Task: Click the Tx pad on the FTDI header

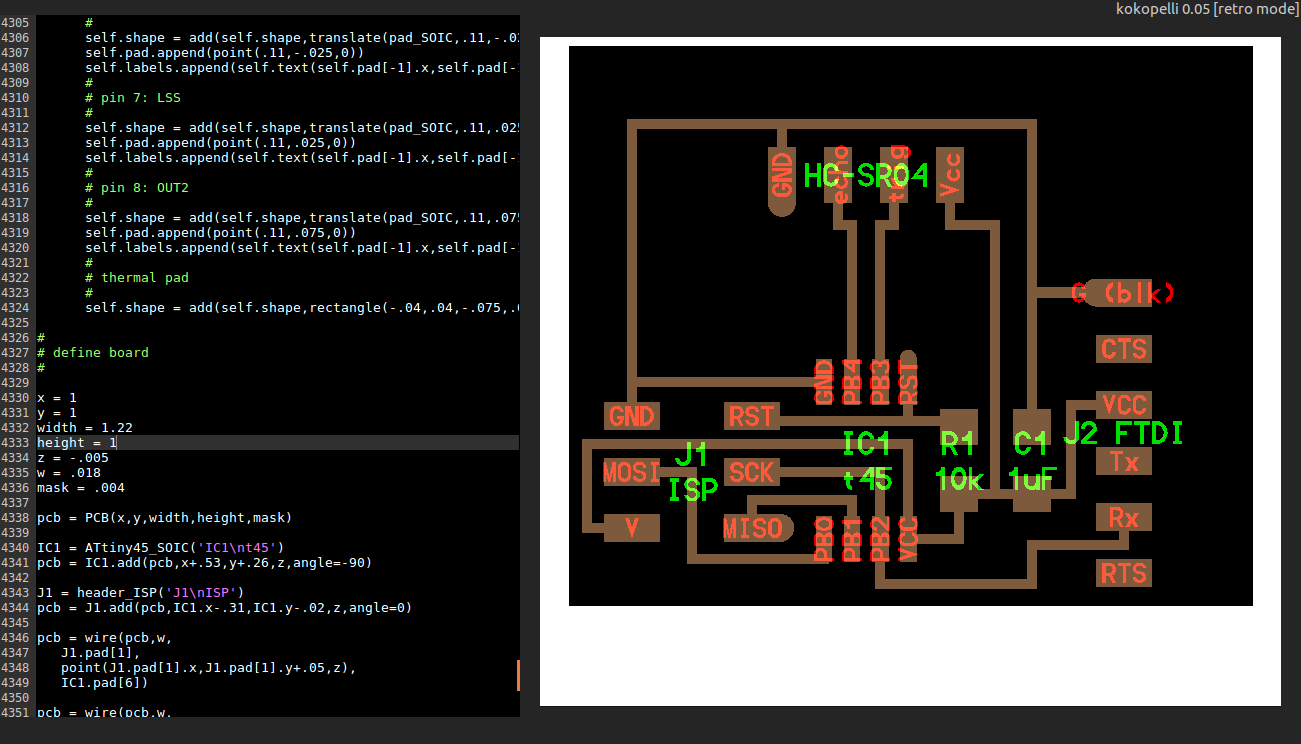Action: [1124, 461]
